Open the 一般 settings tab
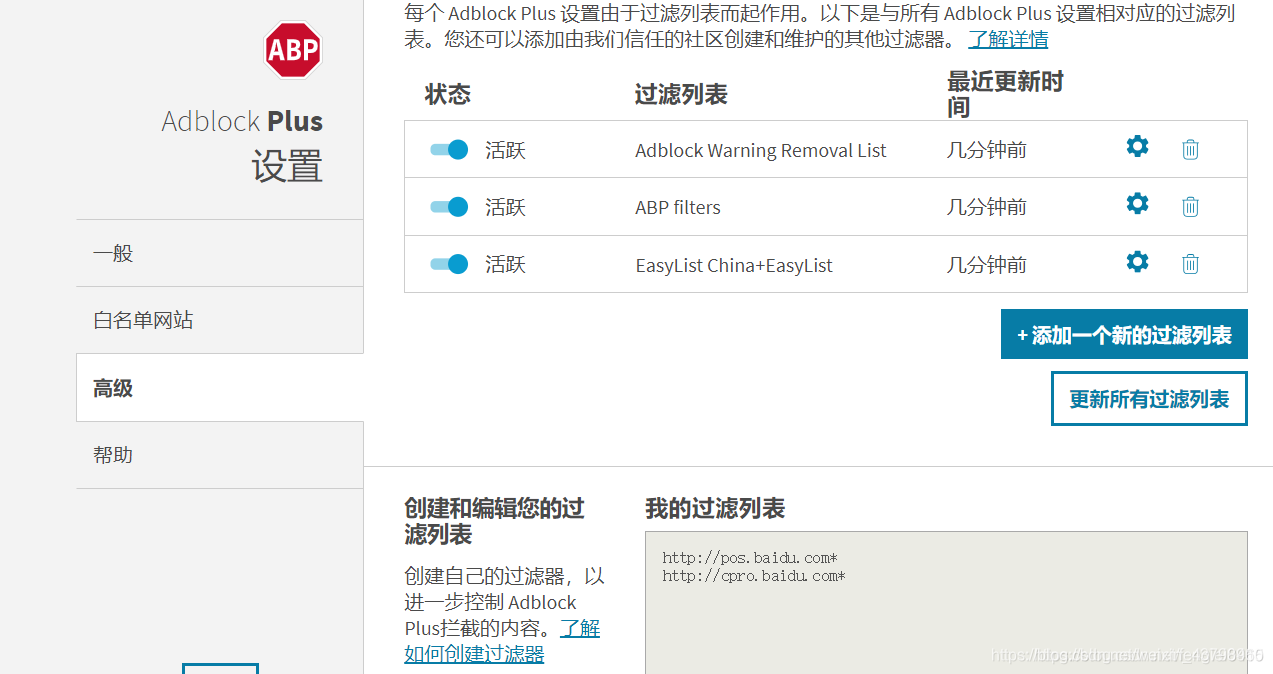 tap(220, 253)
